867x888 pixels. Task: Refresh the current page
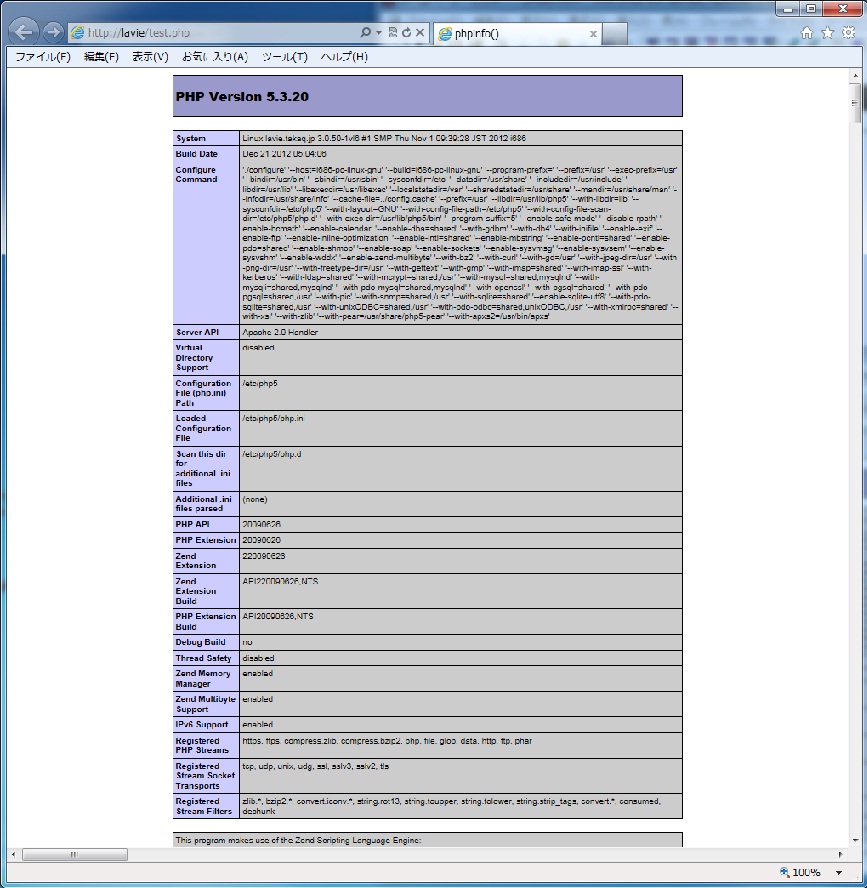pyautogui.click(x=406, y=32)
